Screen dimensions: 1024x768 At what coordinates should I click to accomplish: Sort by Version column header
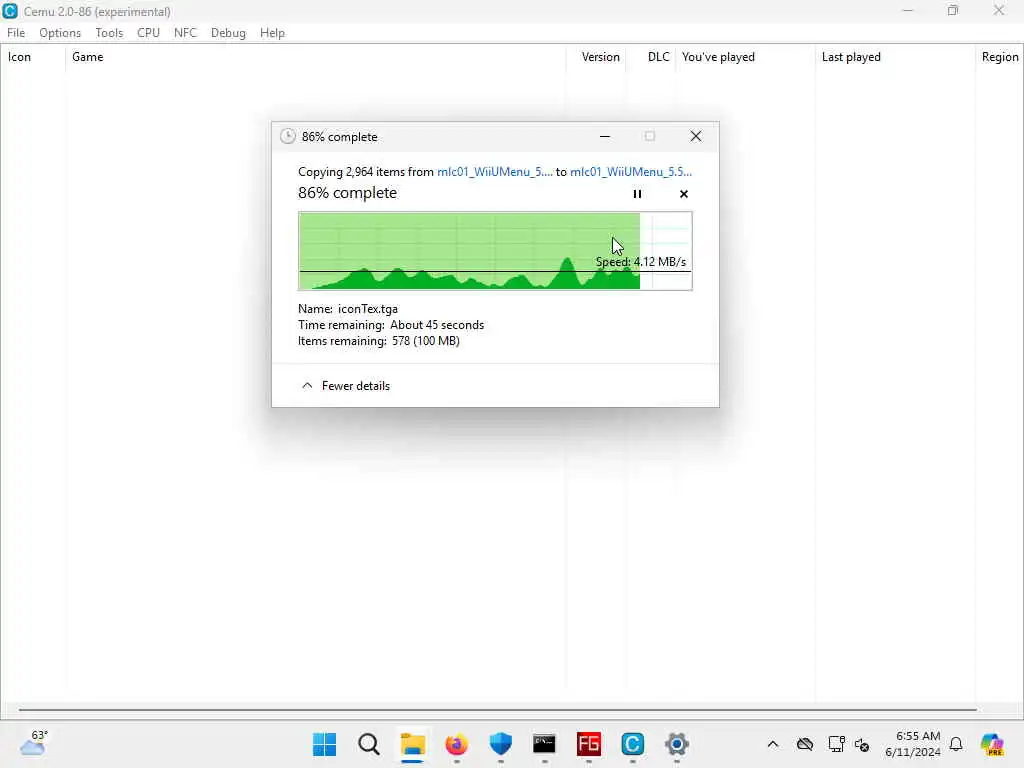[596, 57]
